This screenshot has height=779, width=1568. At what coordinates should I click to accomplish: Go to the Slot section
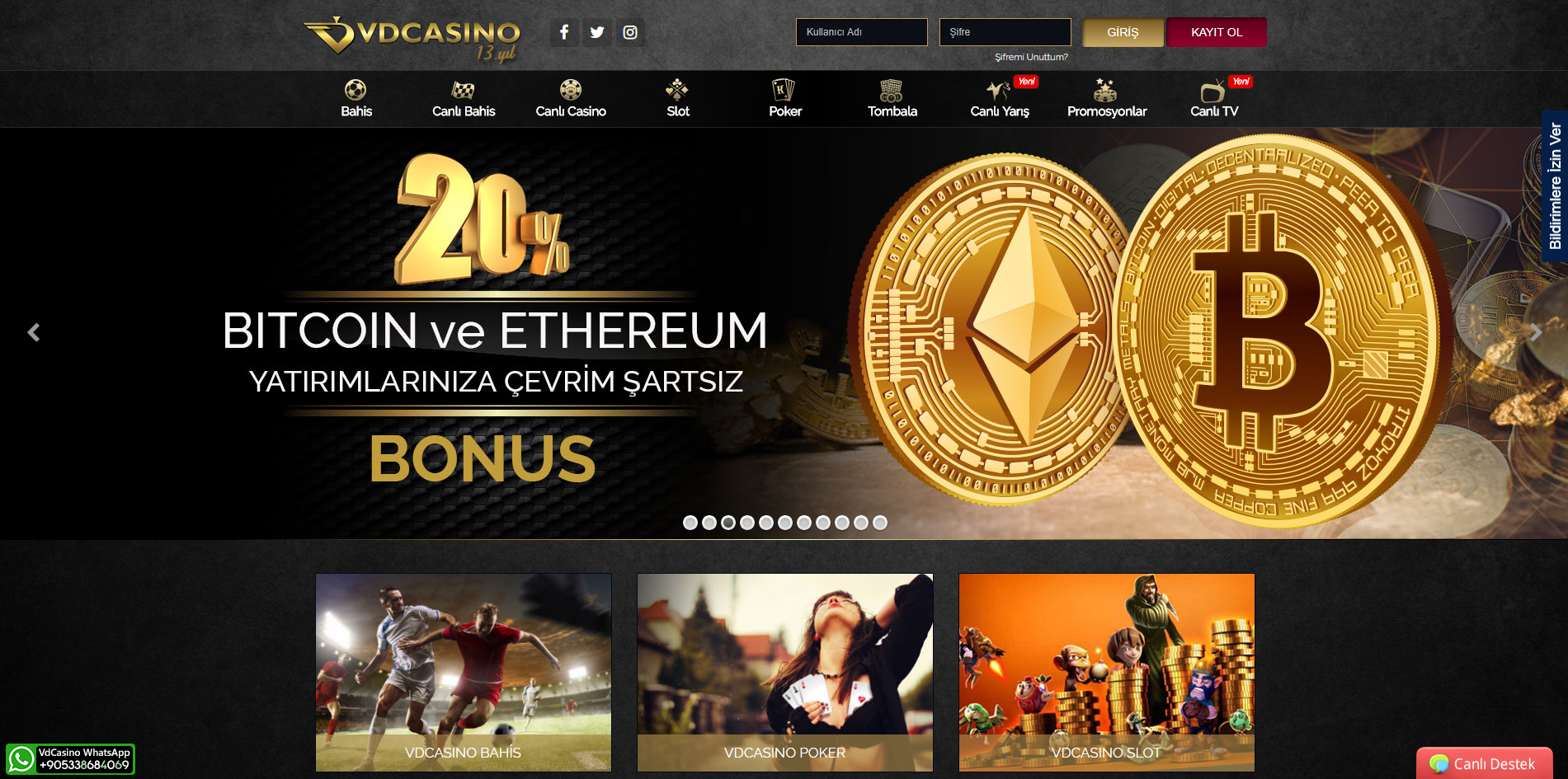tap(678, 99)
